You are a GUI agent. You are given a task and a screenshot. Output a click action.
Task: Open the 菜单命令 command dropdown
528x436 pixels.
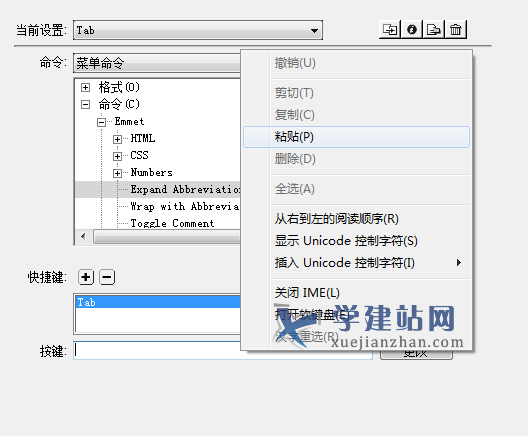click(157, 63)
